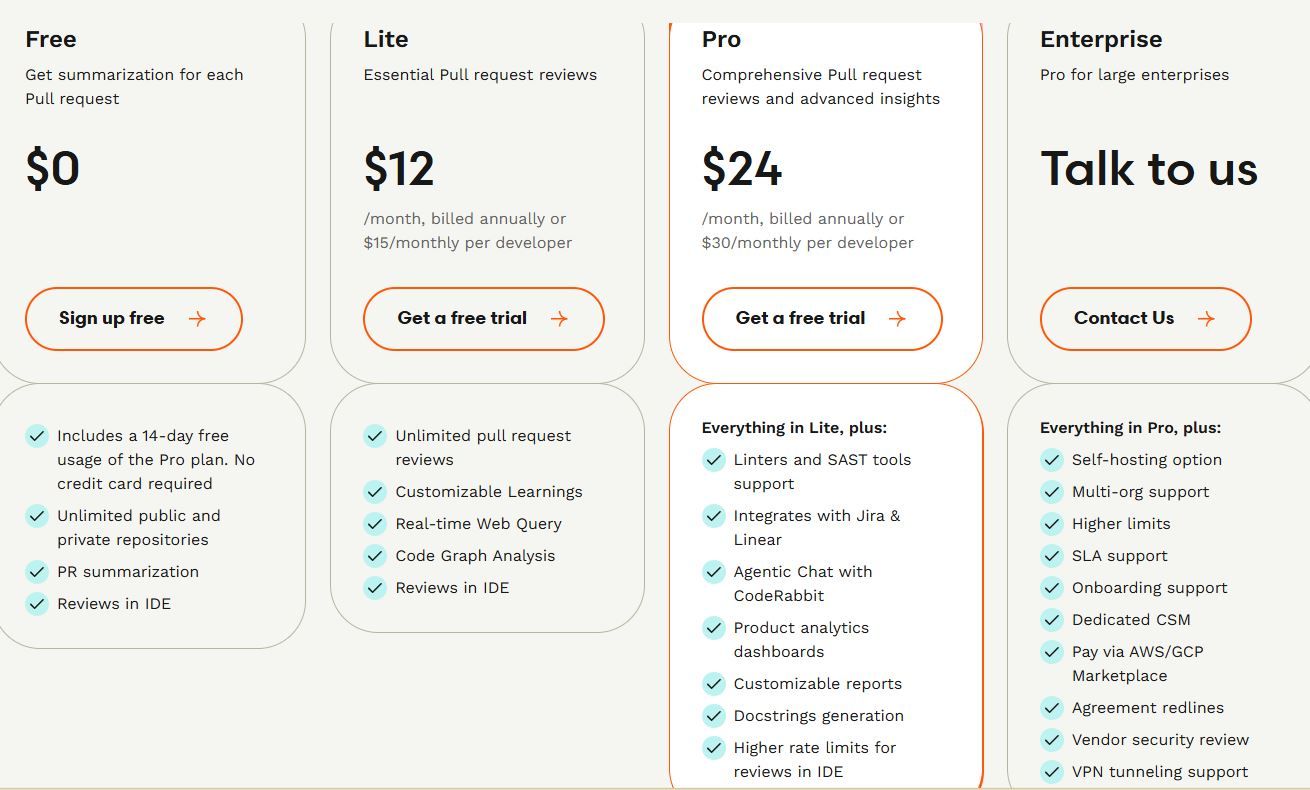Select the Pro plan heading
Screen dimensions: 1310x790
tap(721, 39)
